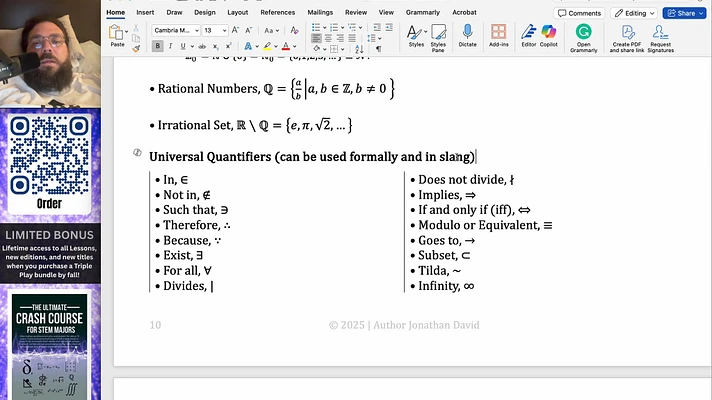The image size is (712, 400).
Task: Open the Review tab
Action: click(x=356, y=12)
